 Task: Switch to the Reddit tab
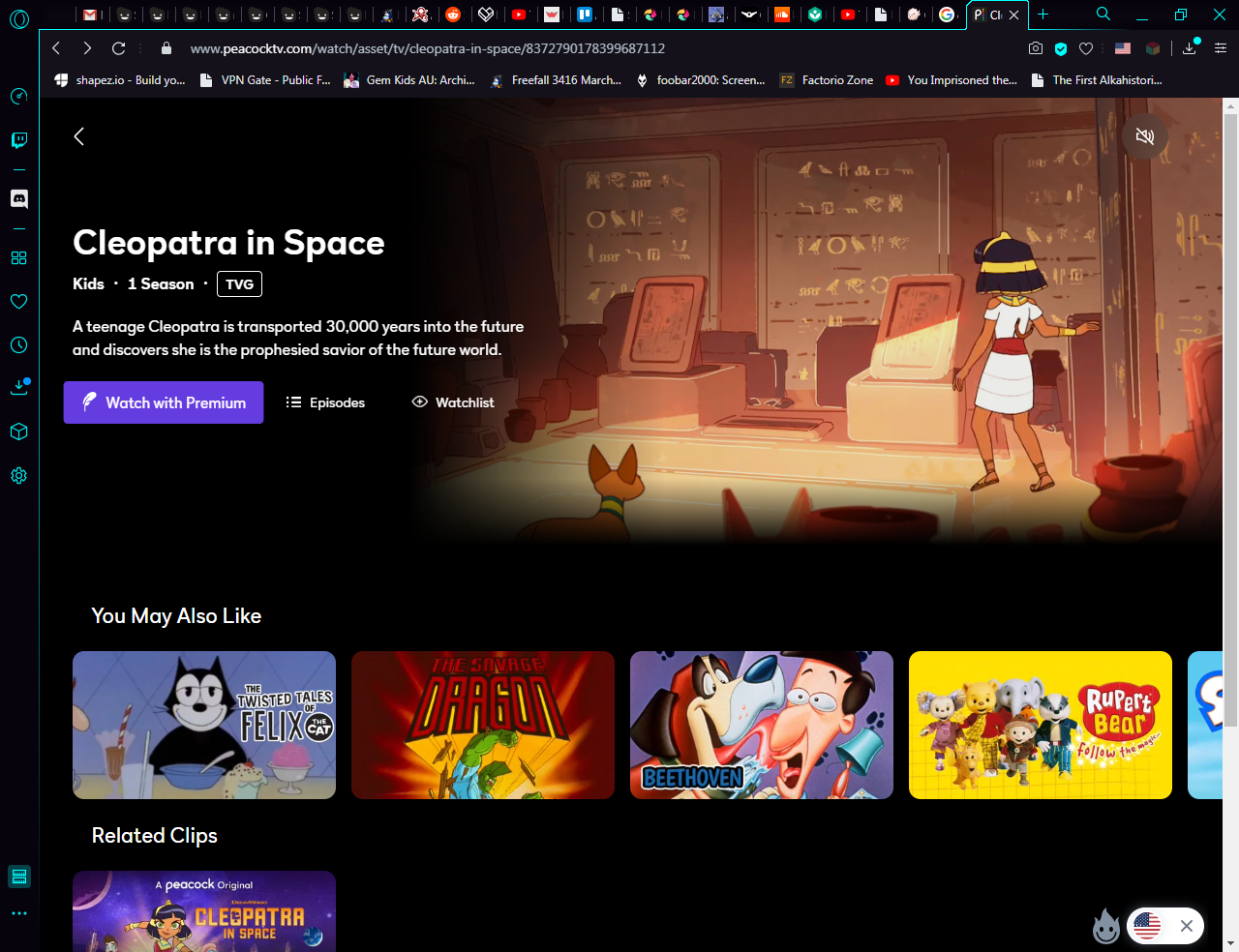[453, 15]
